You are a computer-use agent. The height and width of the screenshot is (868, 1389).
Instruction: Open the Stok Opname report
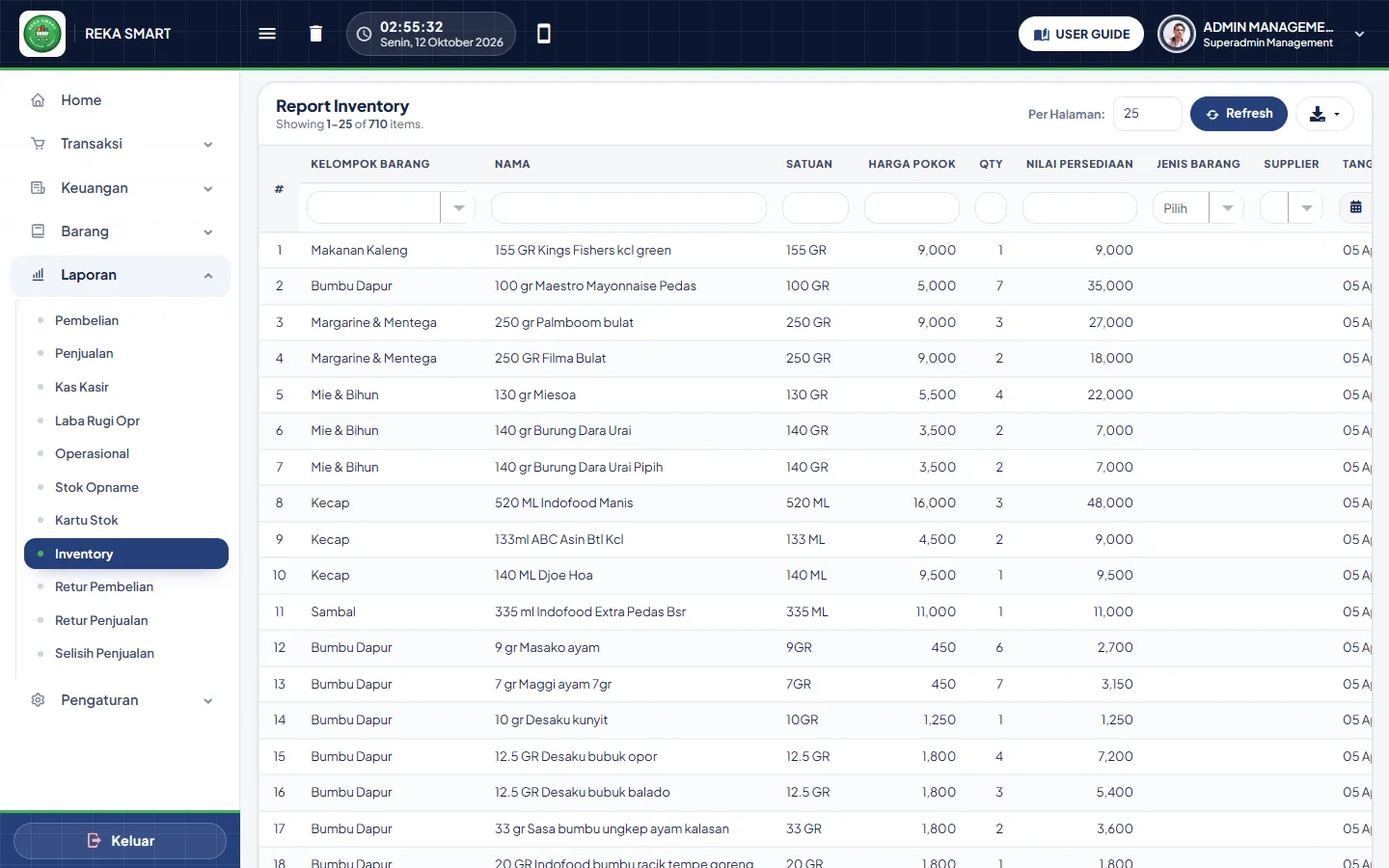[x=96, y=487]
